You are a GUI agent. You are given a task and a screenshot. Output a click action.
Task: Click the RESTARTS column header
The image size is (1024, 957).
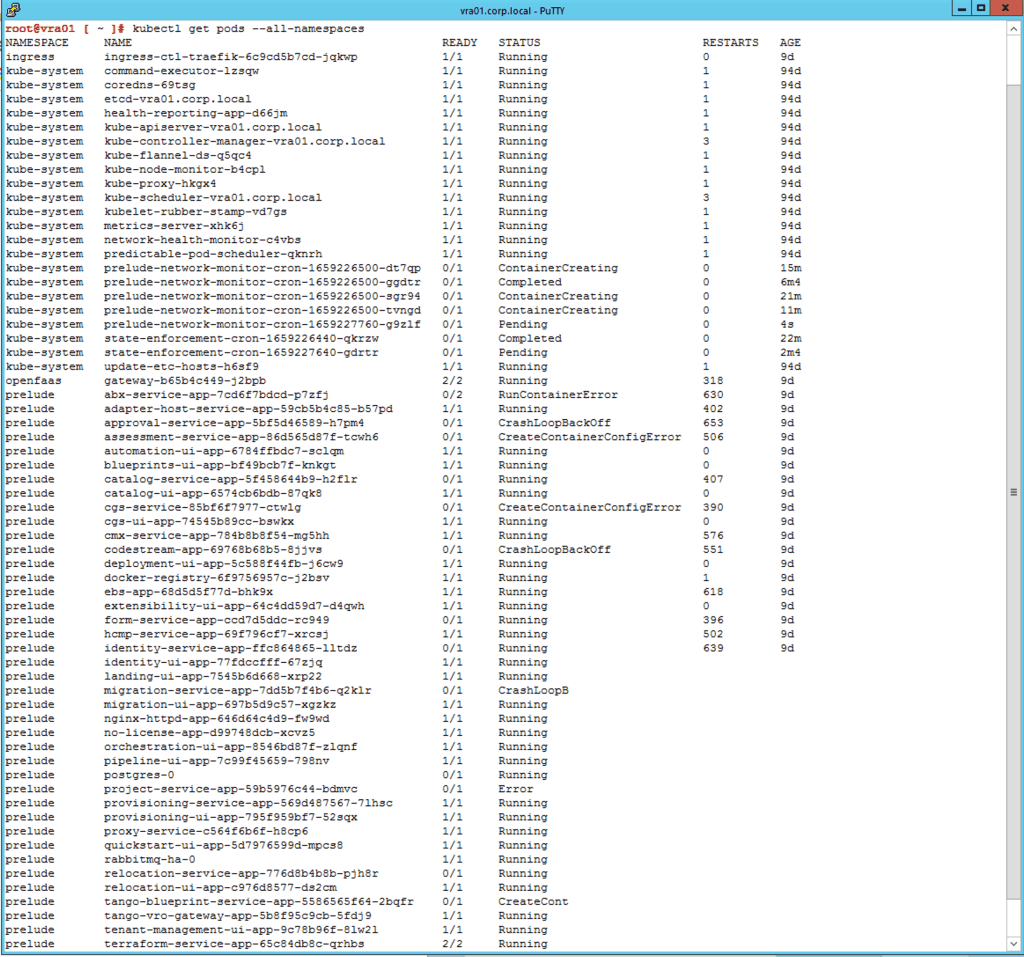pos(730,43)
